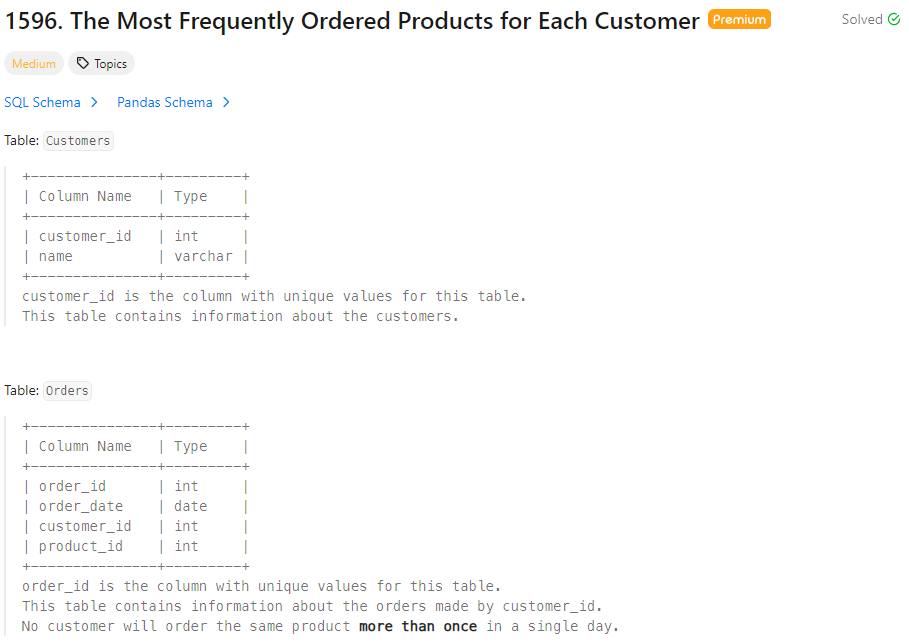Click the tag icon beside Topics
909x644 pixels.
[x=83, y=63]
